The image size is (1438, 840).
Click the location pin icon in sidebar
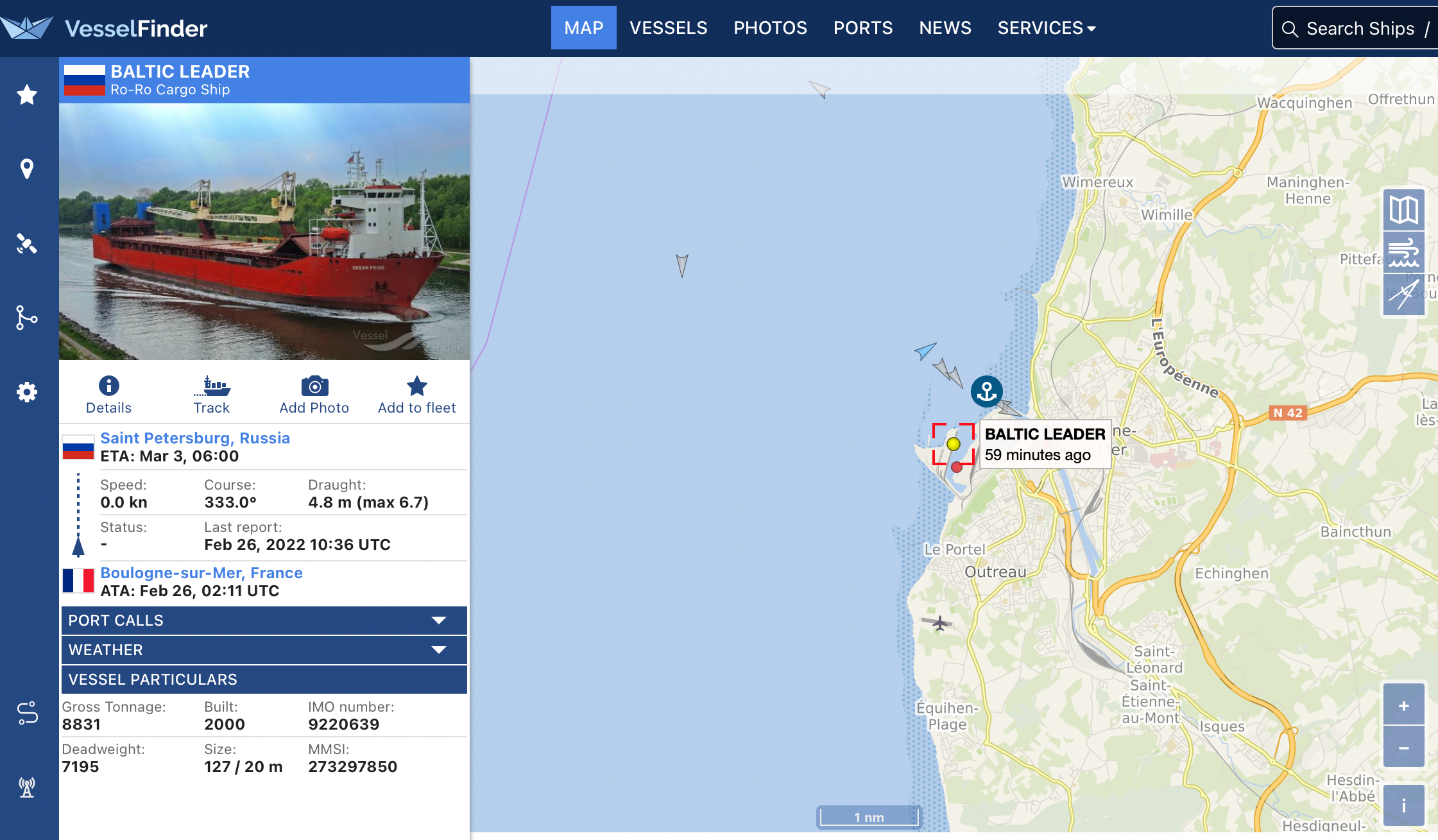(27, 168)
